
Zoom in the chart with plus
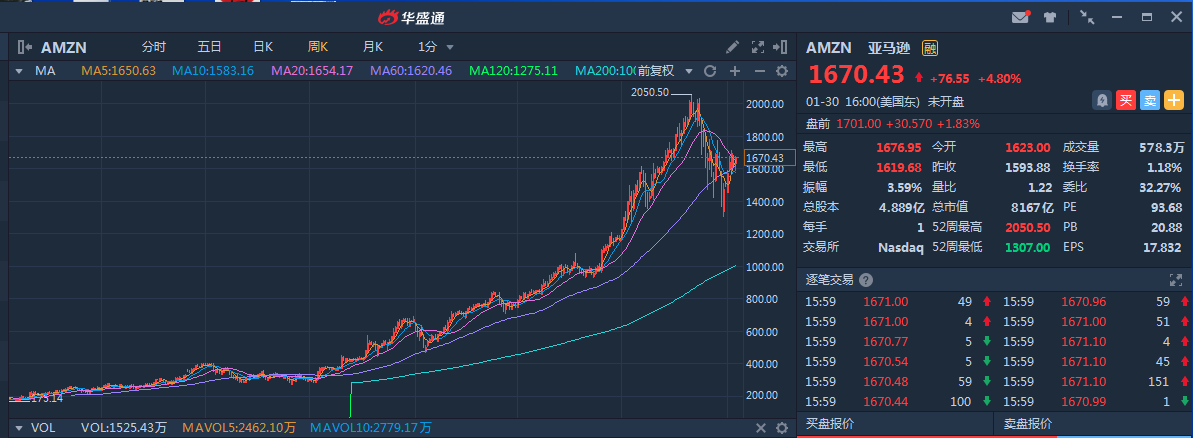point(735,71)
